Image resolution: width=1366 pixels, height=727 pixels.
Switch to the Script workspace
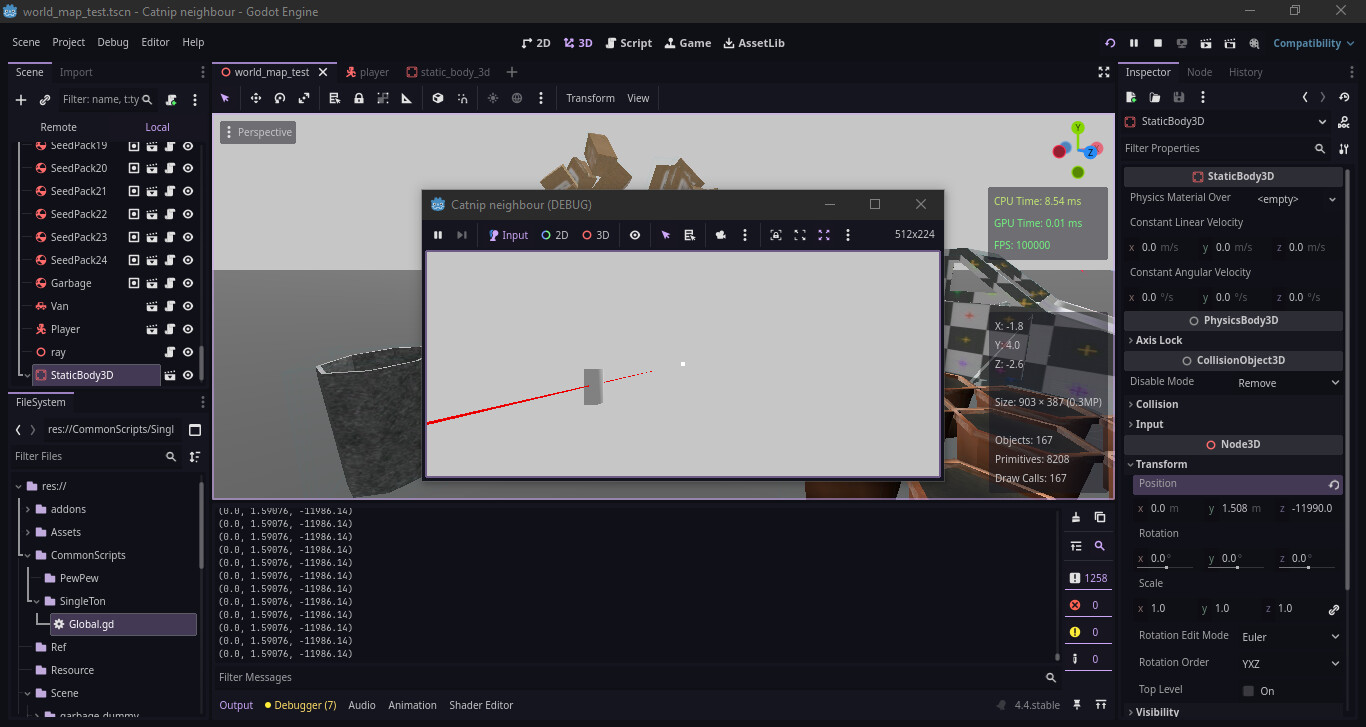627,43
